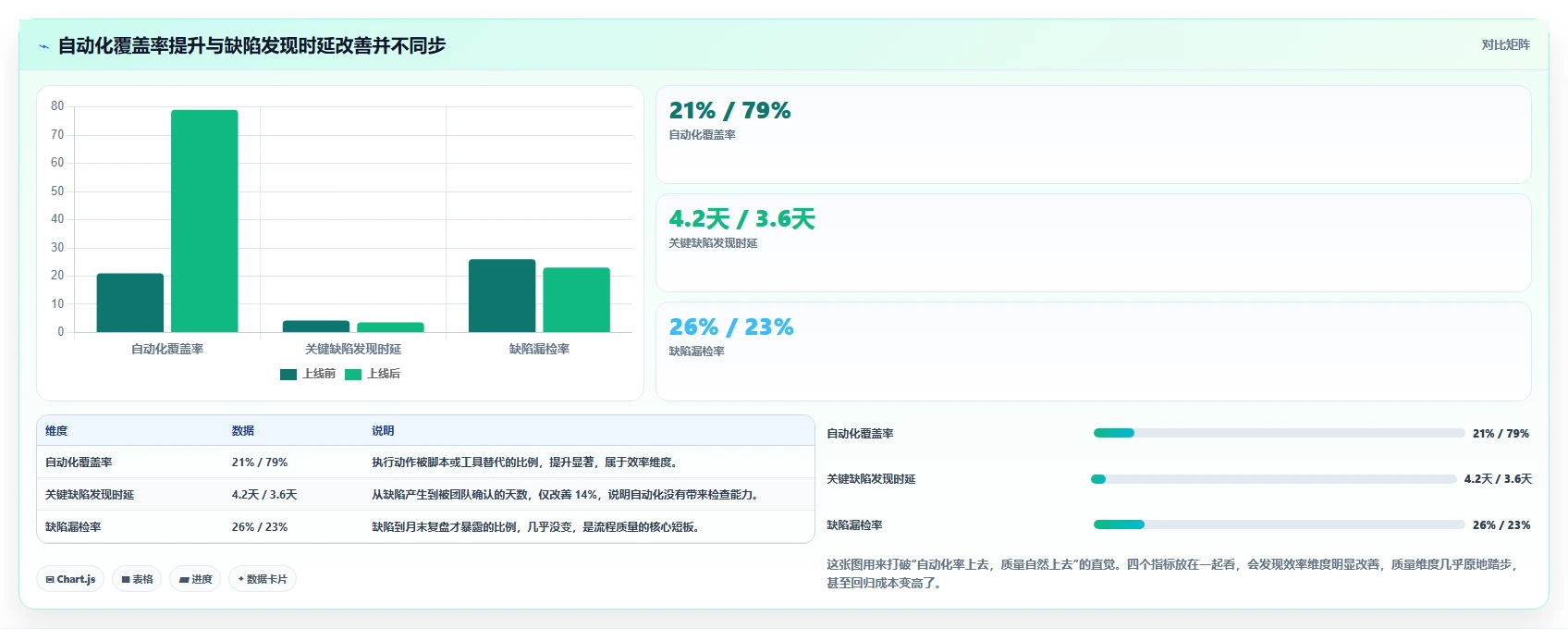Toggle the 上线前 legend entry
This screenshot has width=1568, height=629.
pyautogui.click(x=308, y=374)
